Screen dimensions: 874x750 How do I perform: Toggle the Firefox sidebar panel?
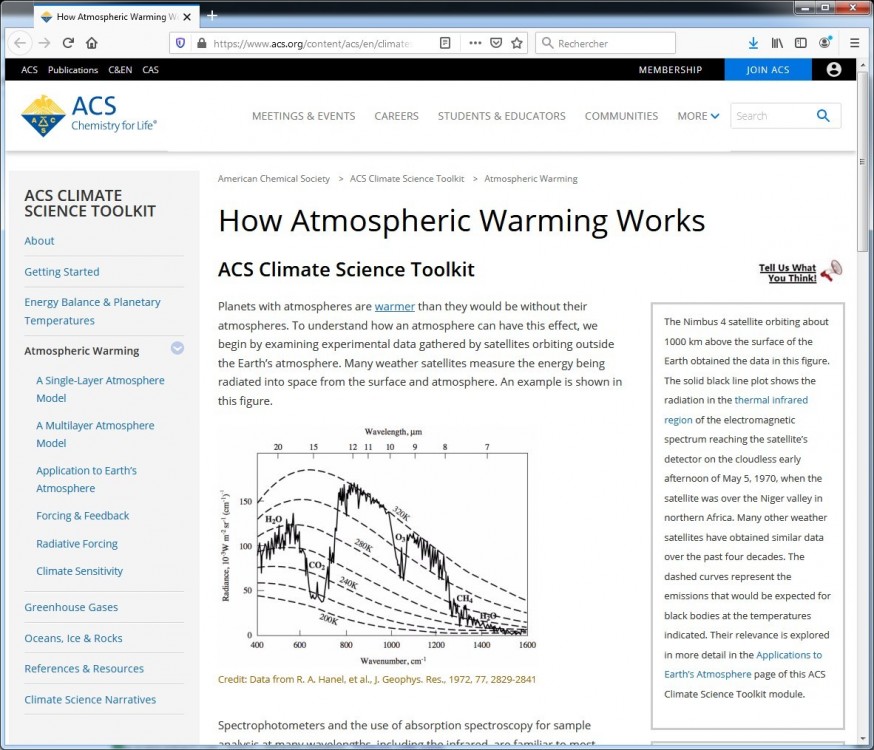(x=801, y=43)
